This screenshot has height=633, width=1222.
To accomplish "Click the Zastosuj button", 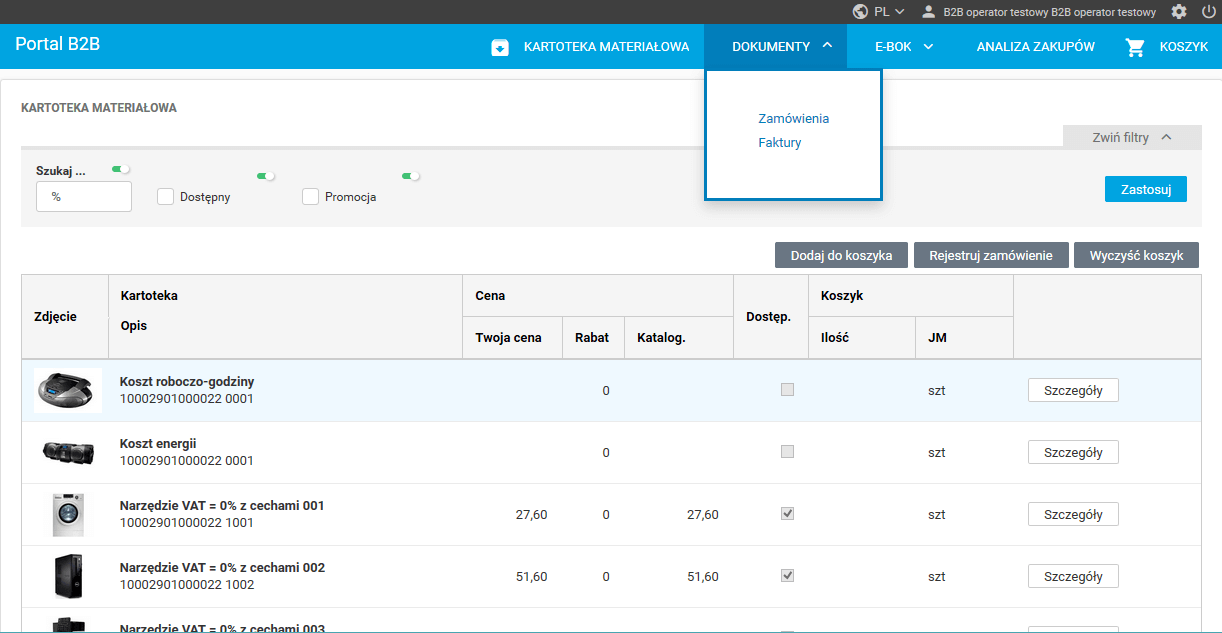I will click(x=1146, y=189).
